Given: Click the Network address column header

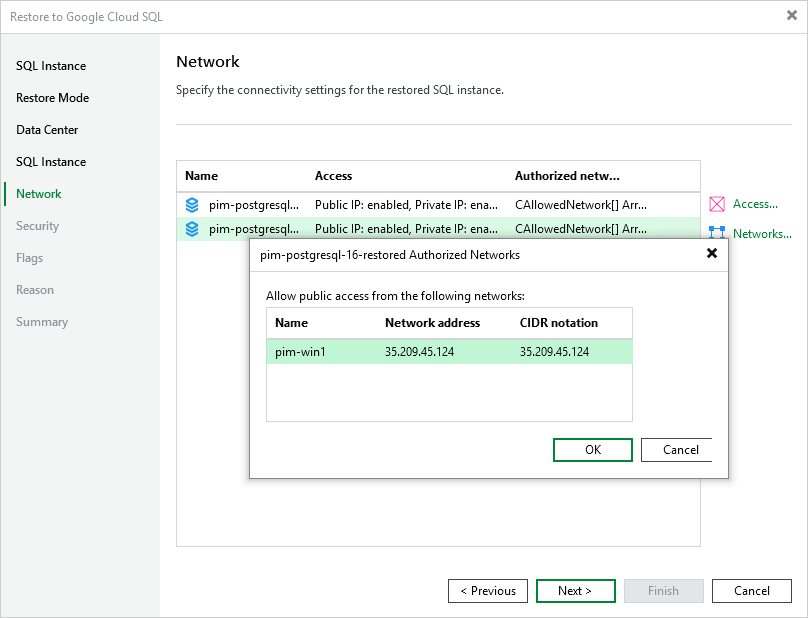Looking at the screenshot, I should click(432, 323).
